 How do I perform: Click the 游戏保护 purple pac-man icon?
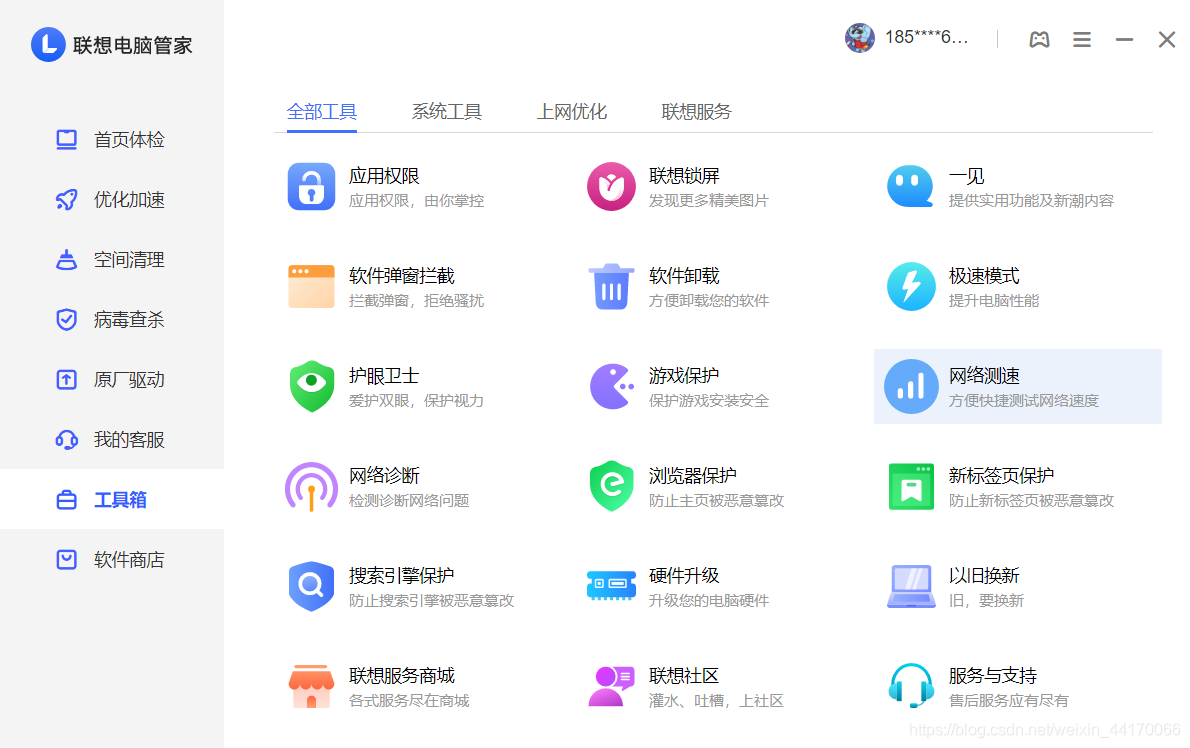pos(612,386)
